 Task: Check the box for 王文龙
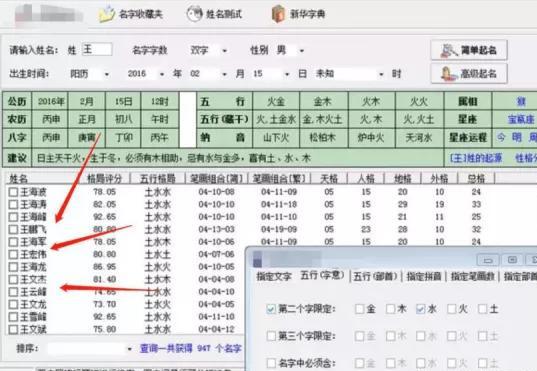[13, 305]
